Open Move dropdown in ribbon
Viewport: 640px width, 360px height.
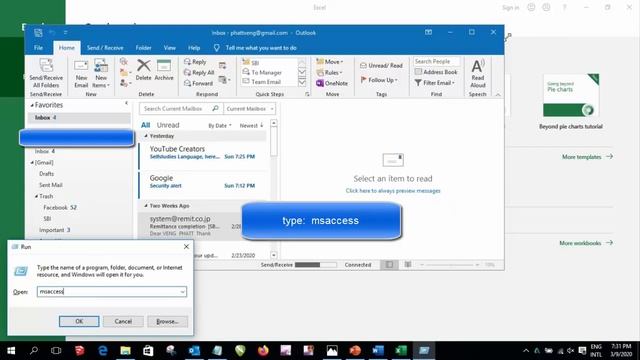click(x=330, y=62)
